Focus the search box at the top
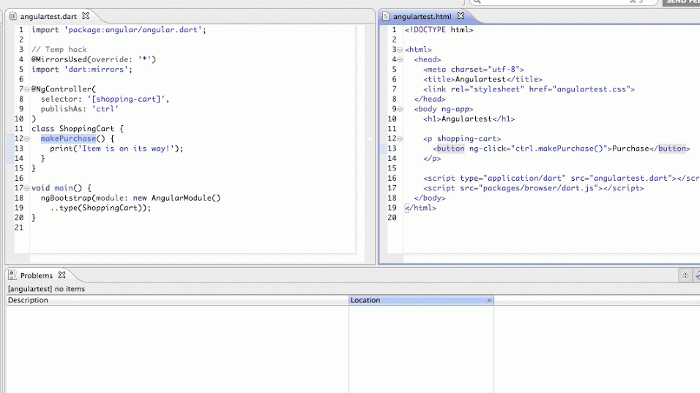This screenshot has height=393, width=700. (x=563, y=2)
